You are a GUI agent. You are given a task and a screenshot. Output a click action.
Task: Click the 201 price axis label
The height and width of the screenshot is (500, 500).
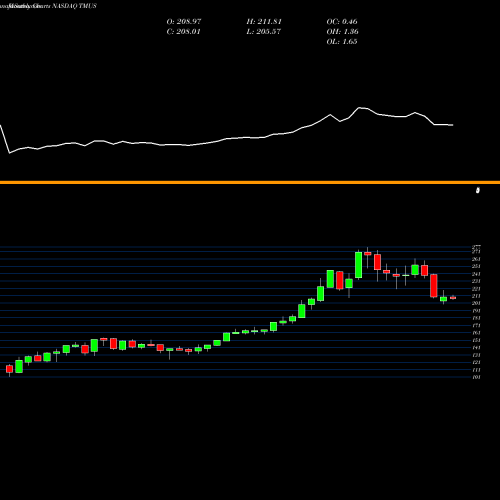(x=476, y=303)
